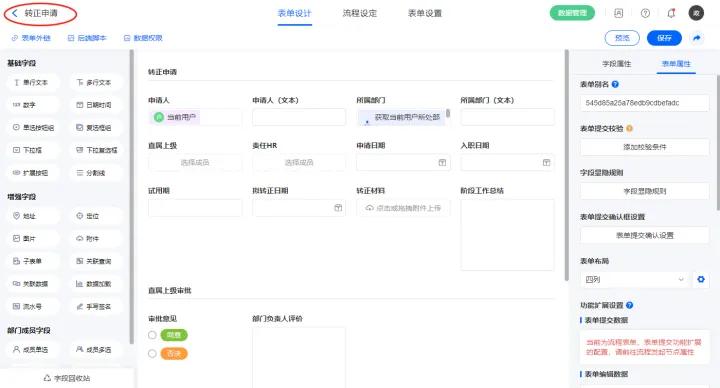Add a 单选按钮组 field

[x=33, y=128]
